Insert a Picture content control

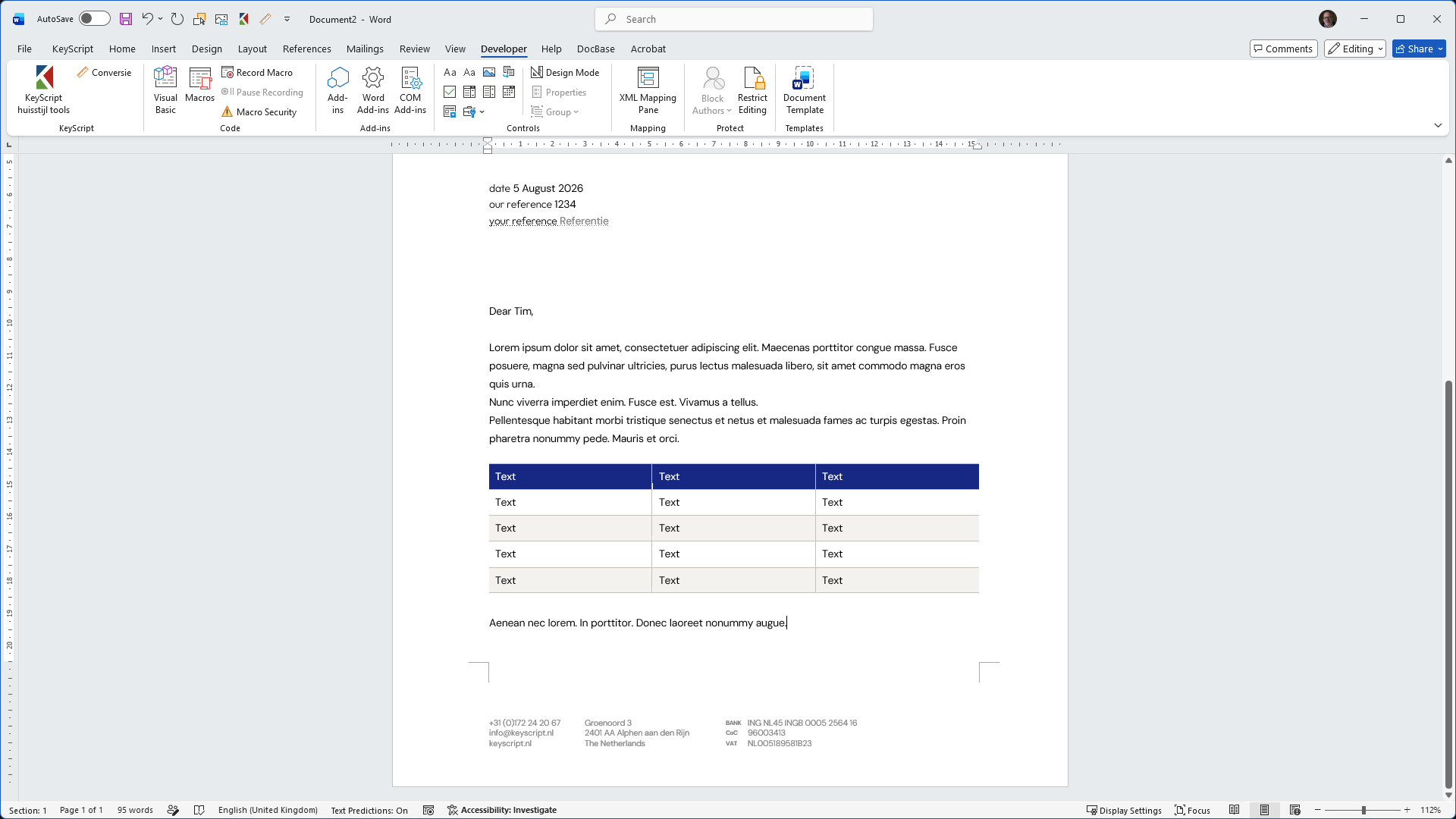point(489,72)
